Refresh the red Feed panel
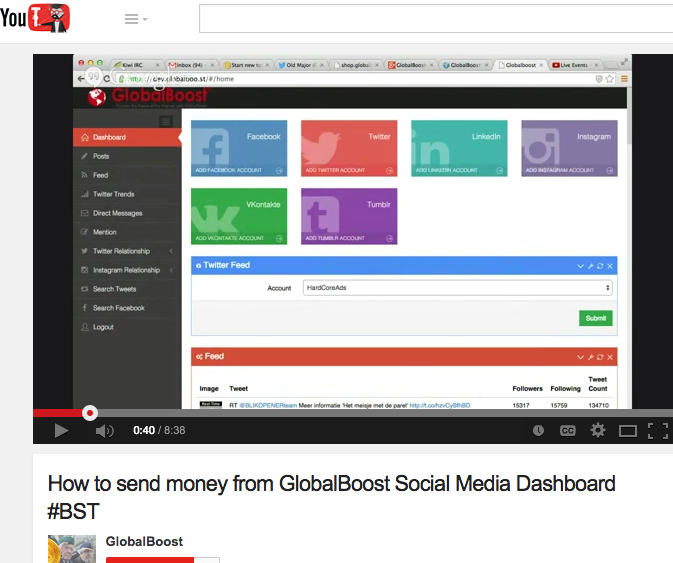673x563 pixels. click(600, 357)
